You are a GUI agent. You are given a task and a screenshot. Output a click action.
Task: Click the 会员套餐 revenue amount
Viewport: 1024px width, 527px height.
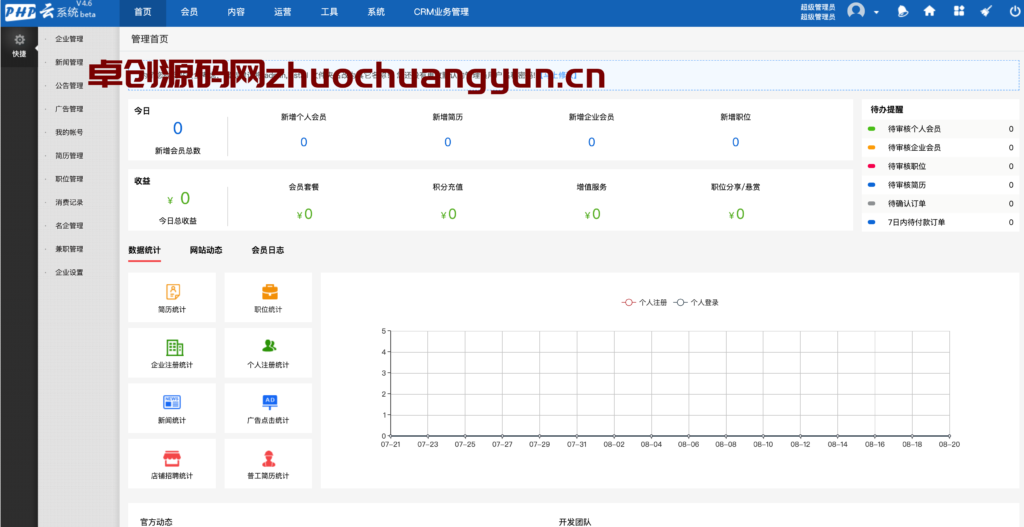click(x=304, y=214)
